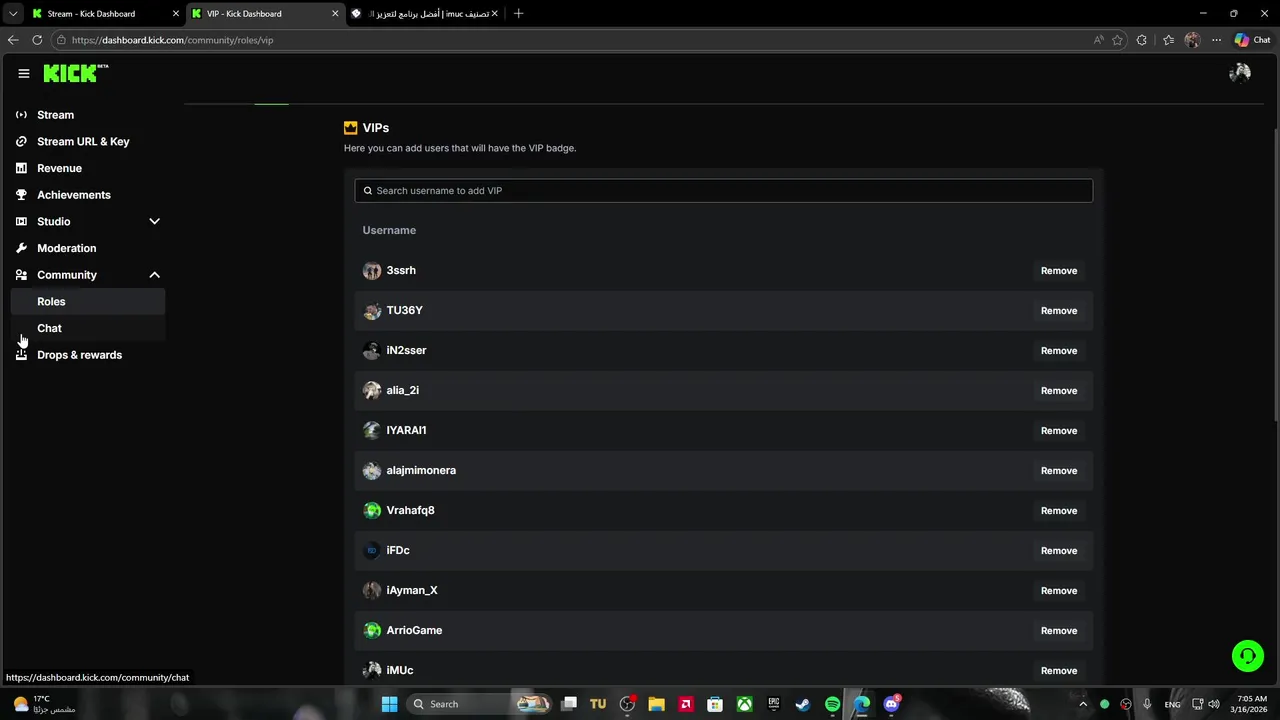Image resolution: width=1280 pixels, height=720 pixels.
Task: Open Epic Games Launcher from taskbar
Action: pyautogui.click(x=774, y=704)
